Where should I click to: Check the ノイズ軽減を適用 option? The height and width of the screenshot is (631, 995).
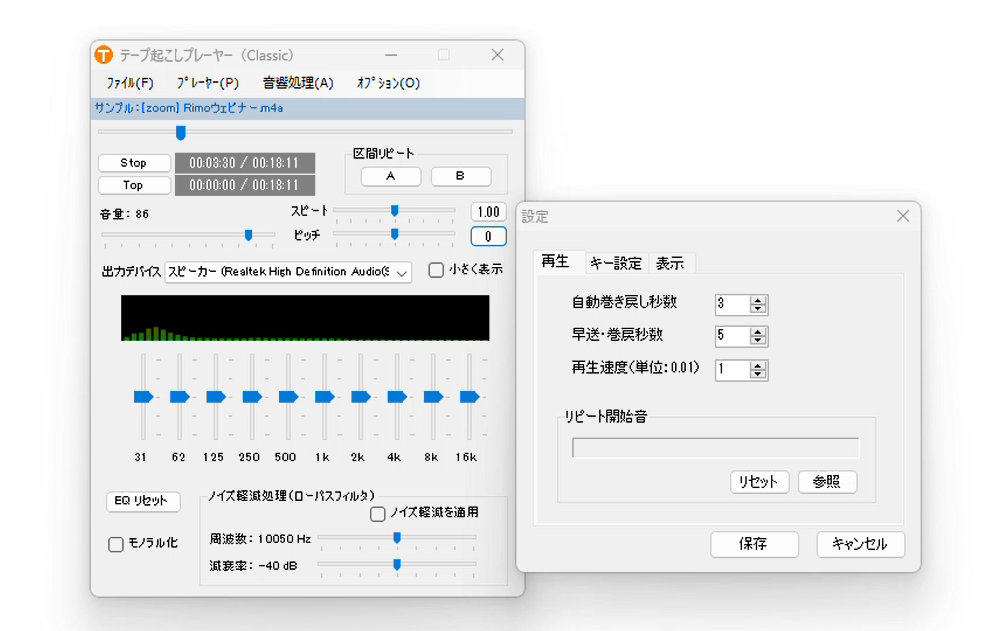(x=378, y=514)
